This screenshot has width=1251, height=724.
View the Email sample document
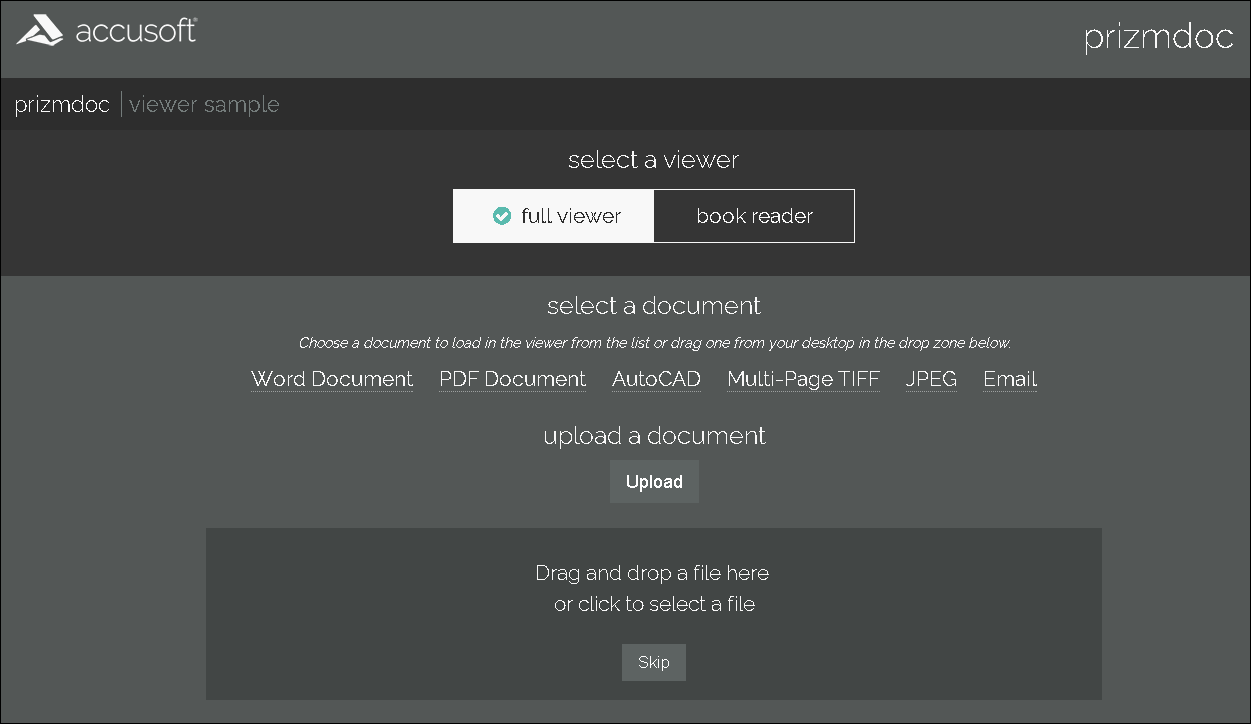coord(1009,379)
